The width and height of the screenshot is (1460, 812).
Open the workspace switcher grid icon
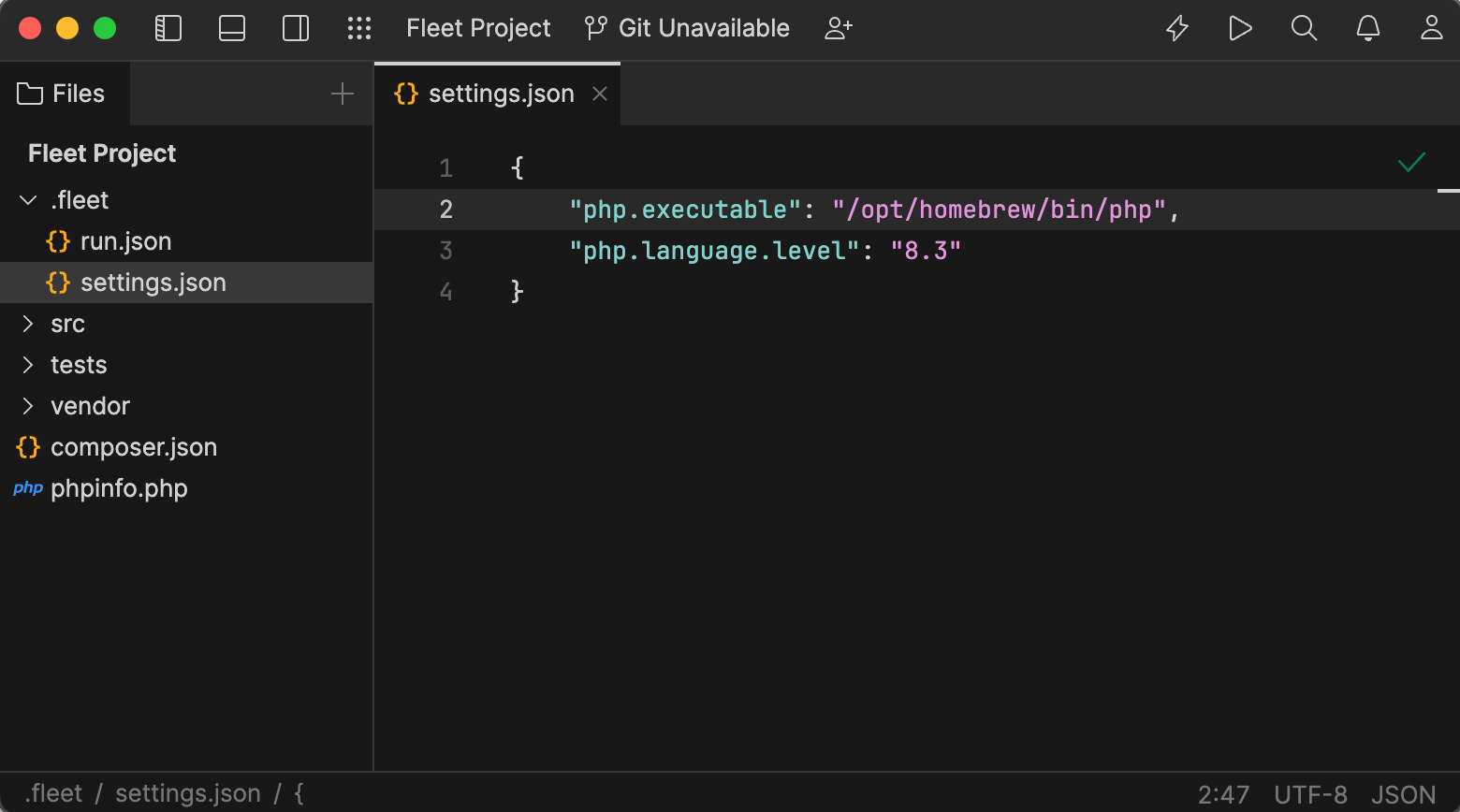359,28
